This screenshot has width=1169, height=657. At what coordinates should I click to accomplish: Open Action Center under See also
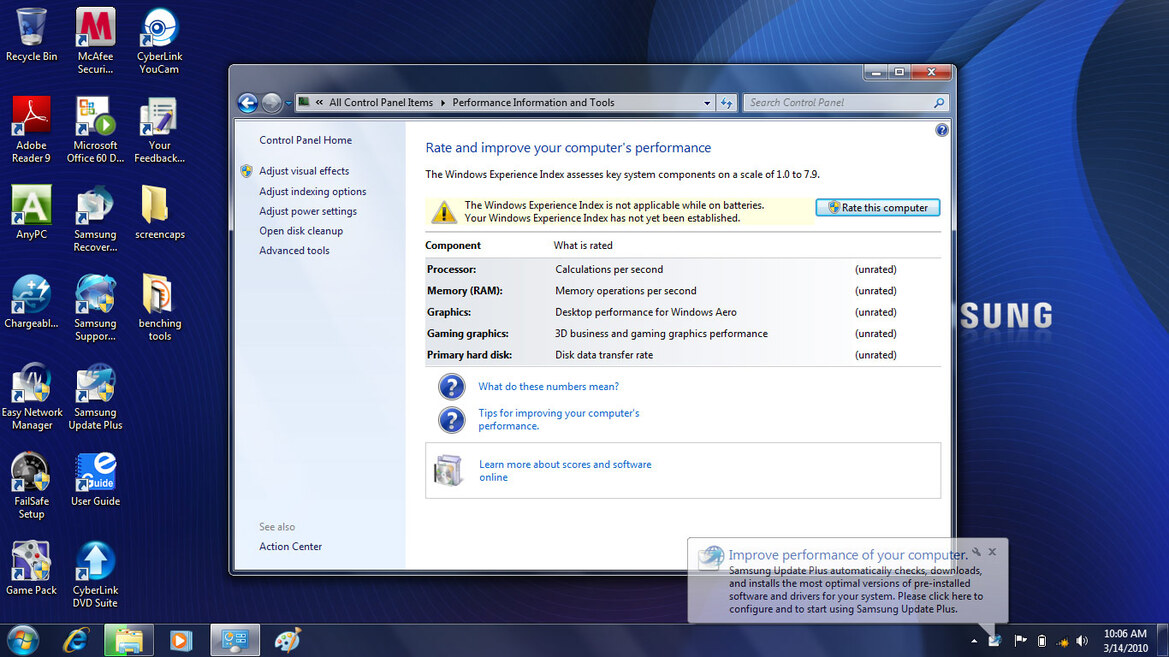[x=290, y=547]
